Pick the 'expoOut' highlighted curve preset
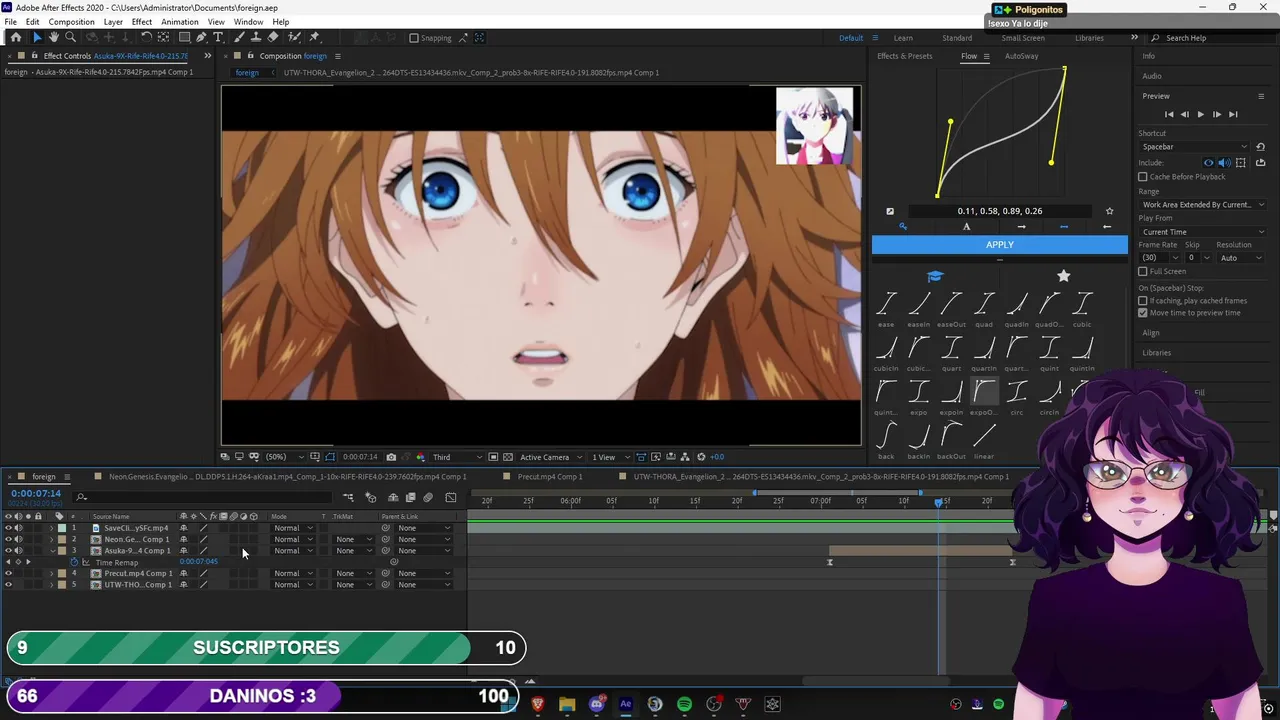 pos(984,391)
